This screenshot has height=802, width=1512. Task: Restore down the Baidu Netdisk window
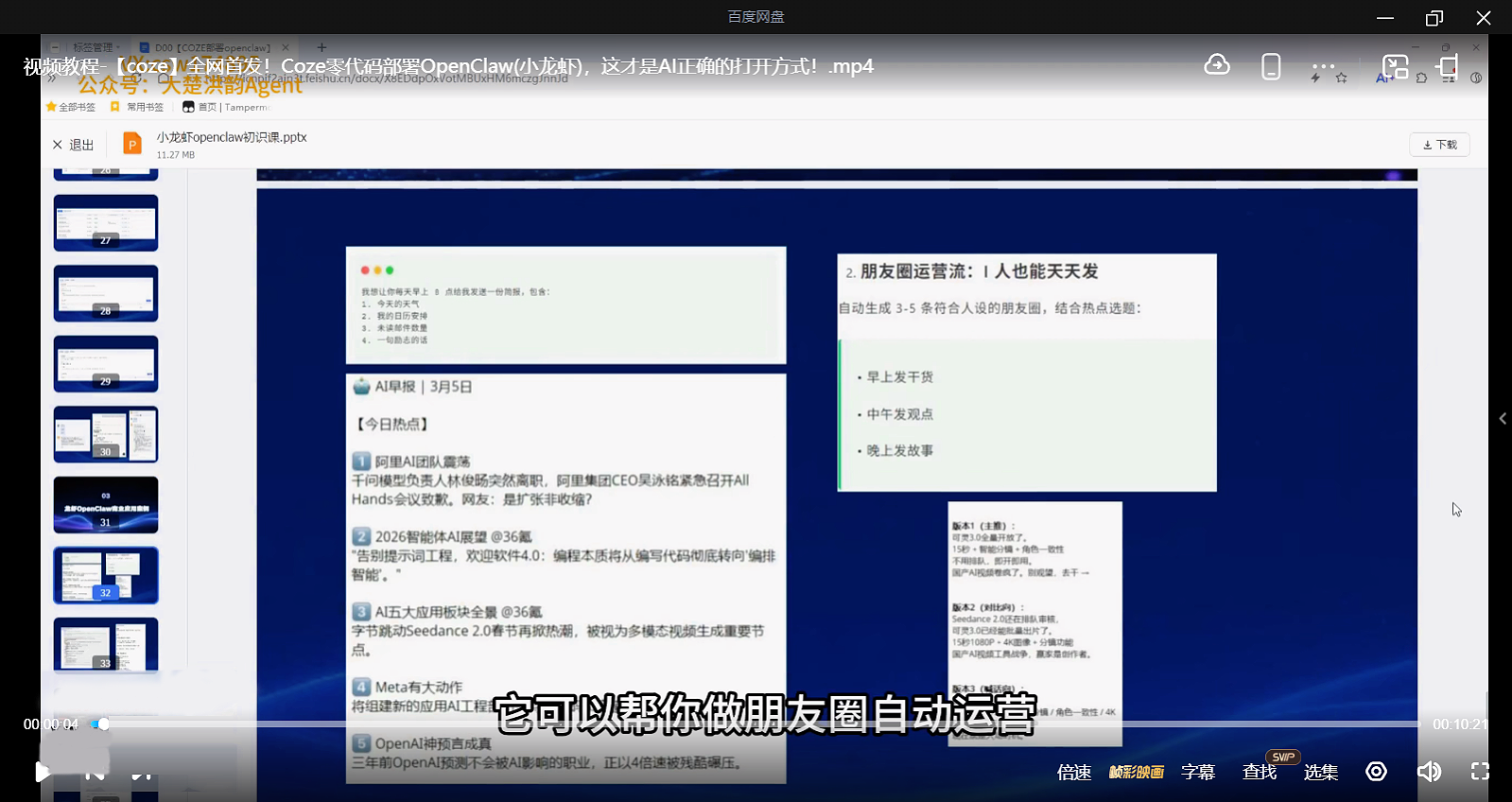[1434, 17]
